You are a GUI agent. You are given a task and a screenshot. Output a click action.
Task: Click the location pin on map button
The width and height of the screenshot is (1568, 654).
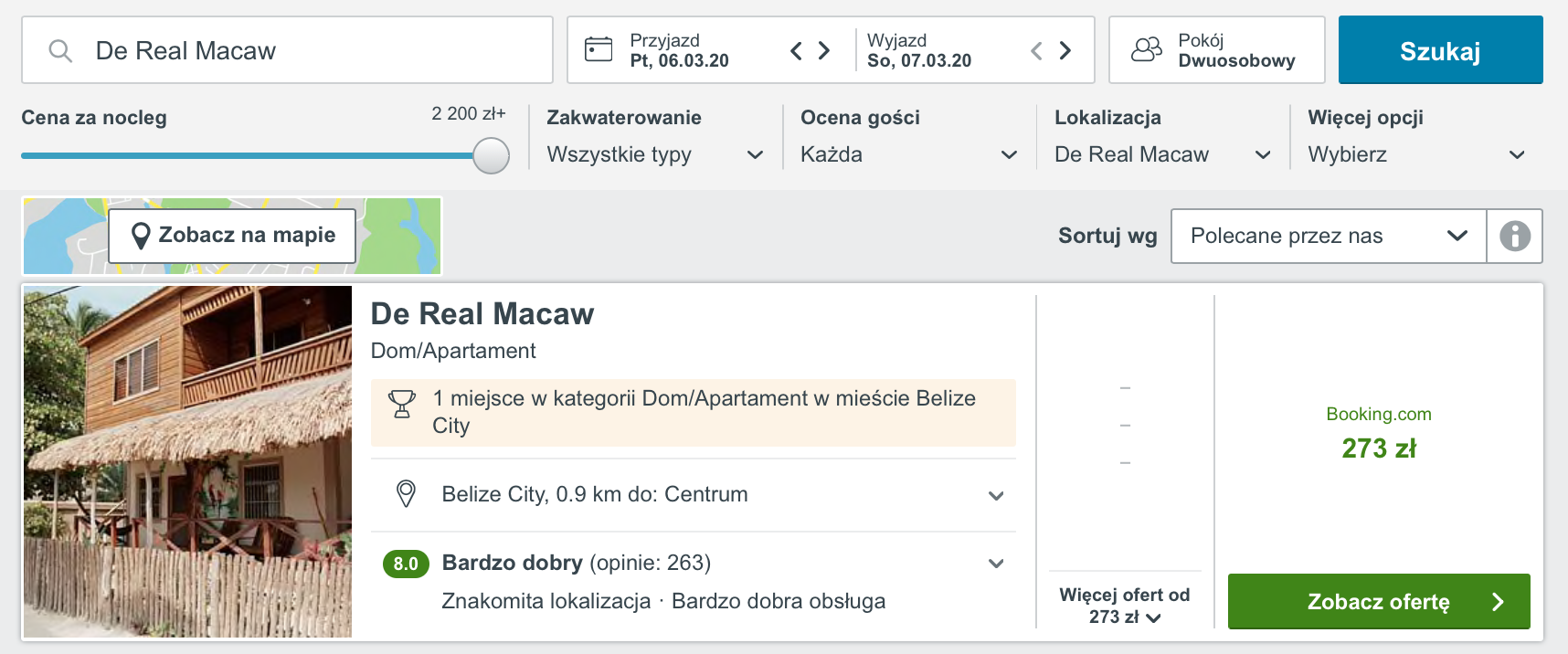141,236
